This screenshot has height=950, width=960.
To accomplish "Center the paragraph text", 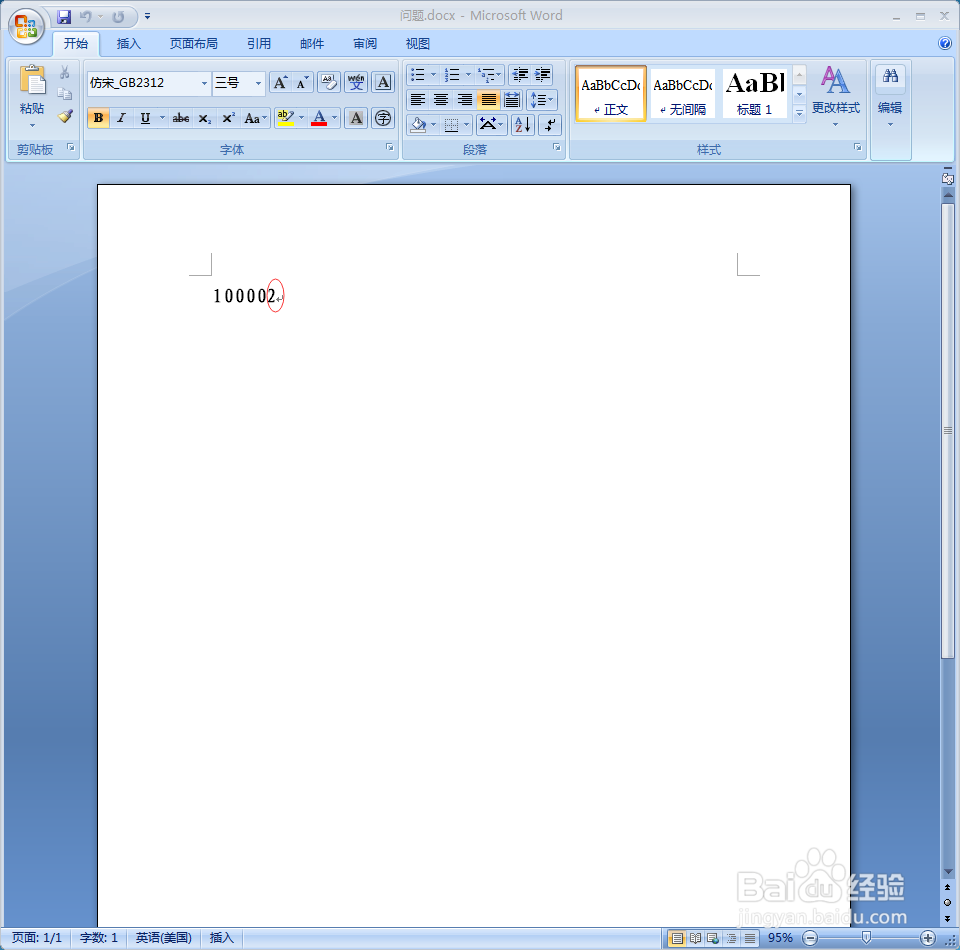I will coord(441,99).
